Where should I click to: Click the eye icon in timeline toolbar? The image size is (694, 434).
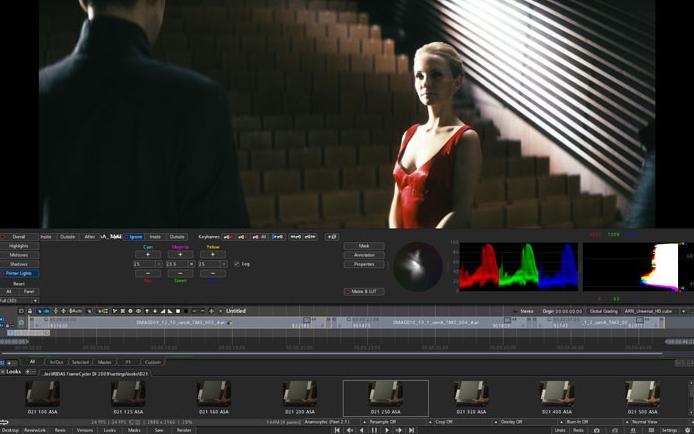coord(138,311)
